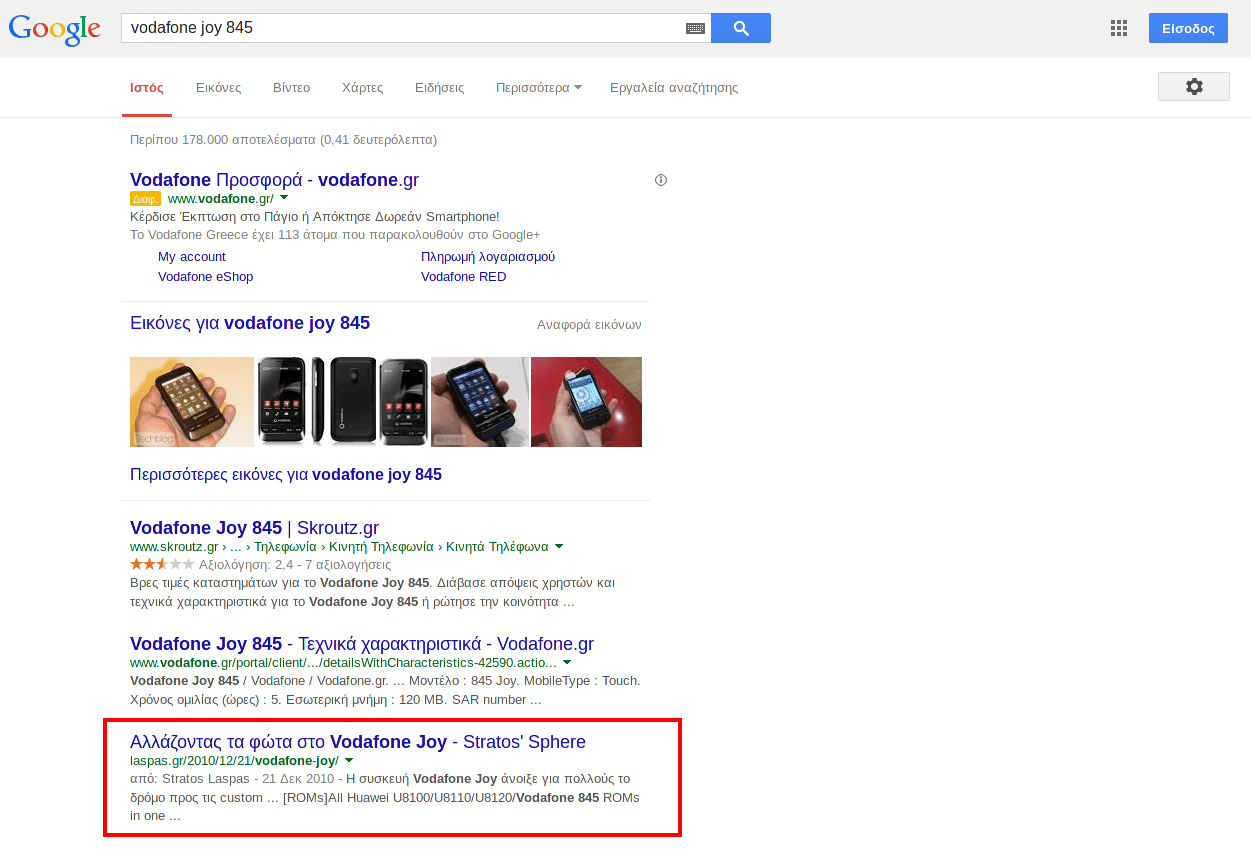Expand arrow next to laspas.gr URL
This screenshot has width=1251, height=849.
(x=349, y=760)
